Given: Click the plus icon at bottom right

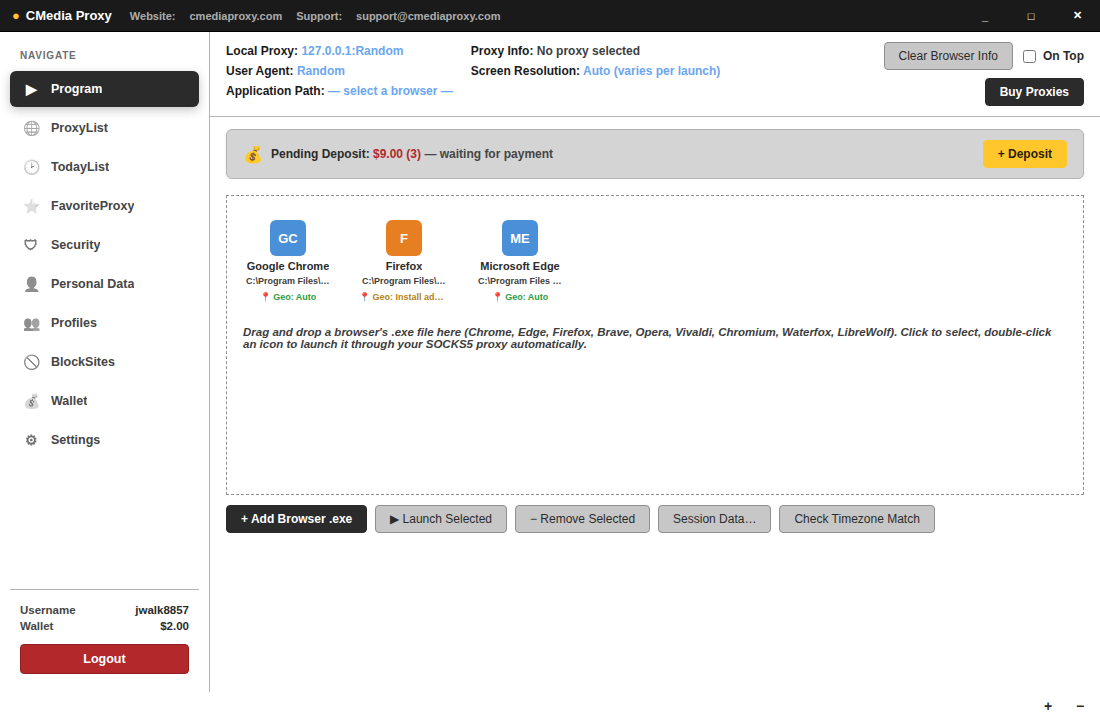Looking at the screenshot, I should coord(1047,706).
